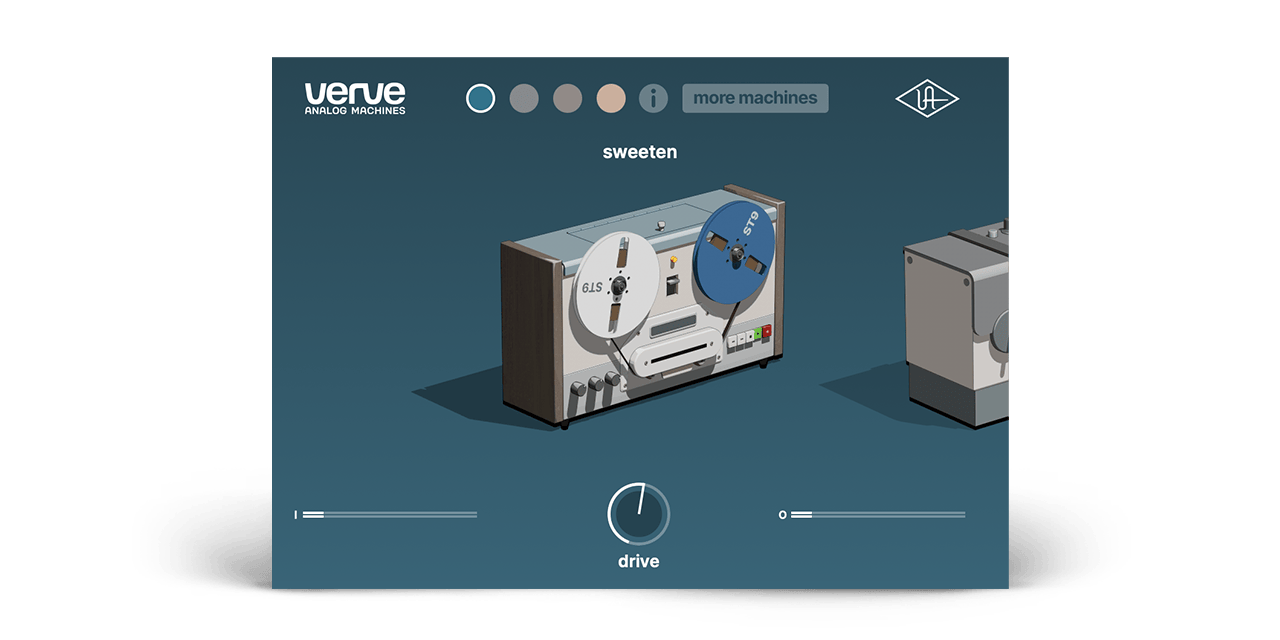Select the sweeten machine label

[639, 152]
